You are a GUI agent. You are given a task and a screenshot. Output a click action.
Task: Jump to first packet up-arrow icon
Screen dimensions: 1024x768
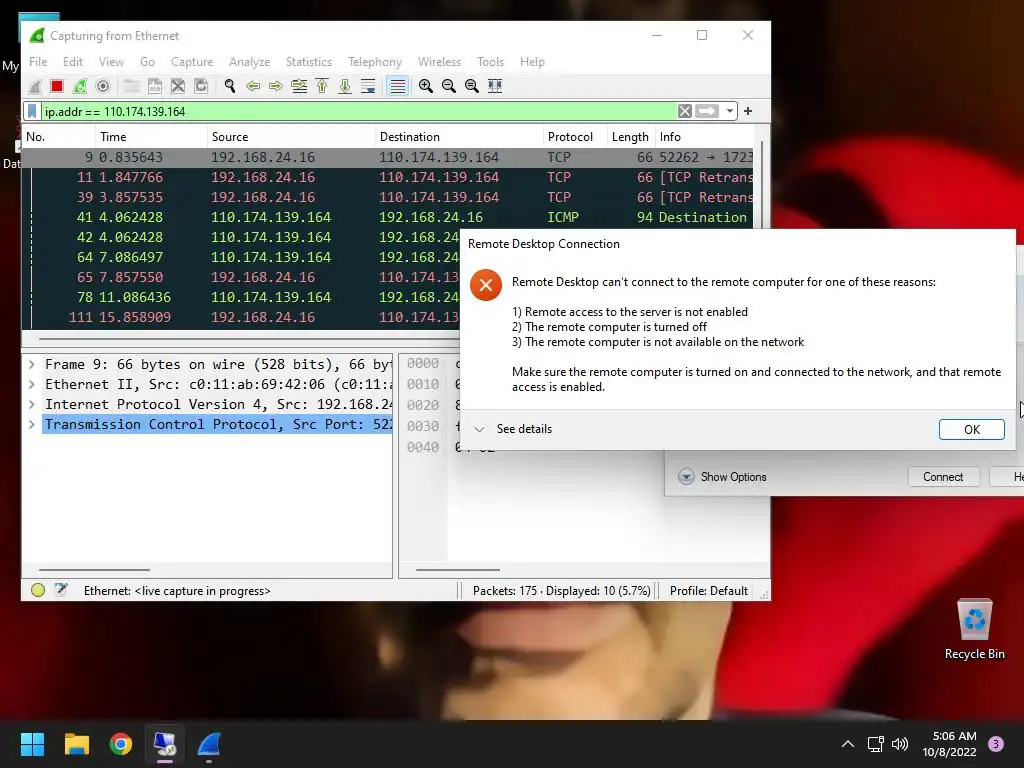[322, 86]
